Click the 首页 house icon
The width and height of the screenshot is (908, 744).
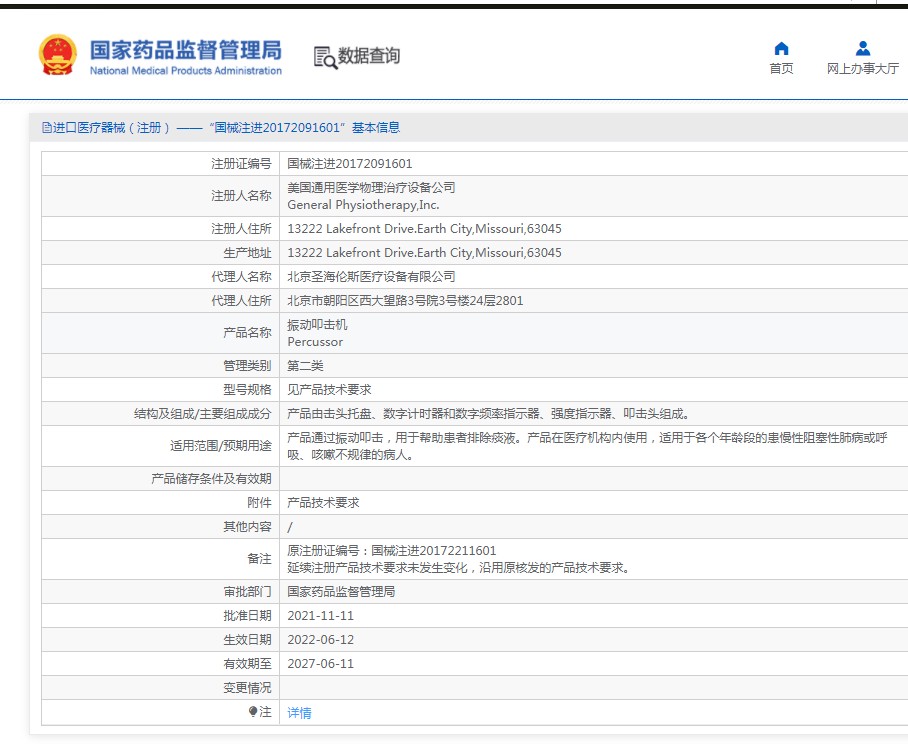[782, 48]
